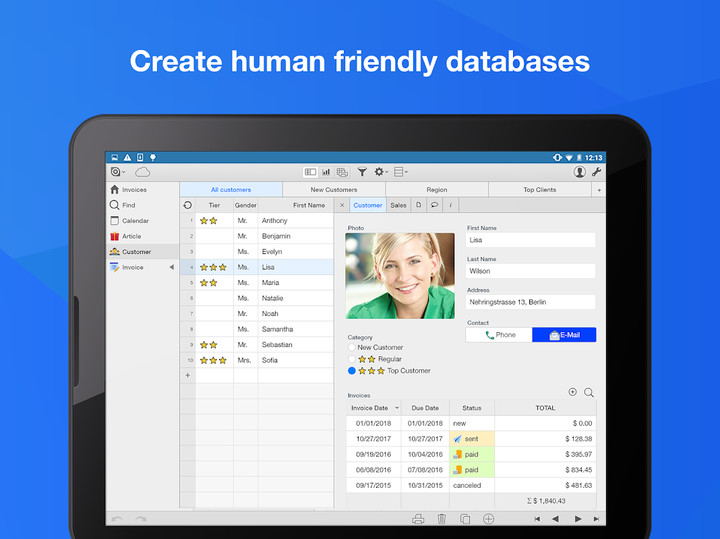
Task: Expand the row layout dropdown
Action: click(401, 172)
